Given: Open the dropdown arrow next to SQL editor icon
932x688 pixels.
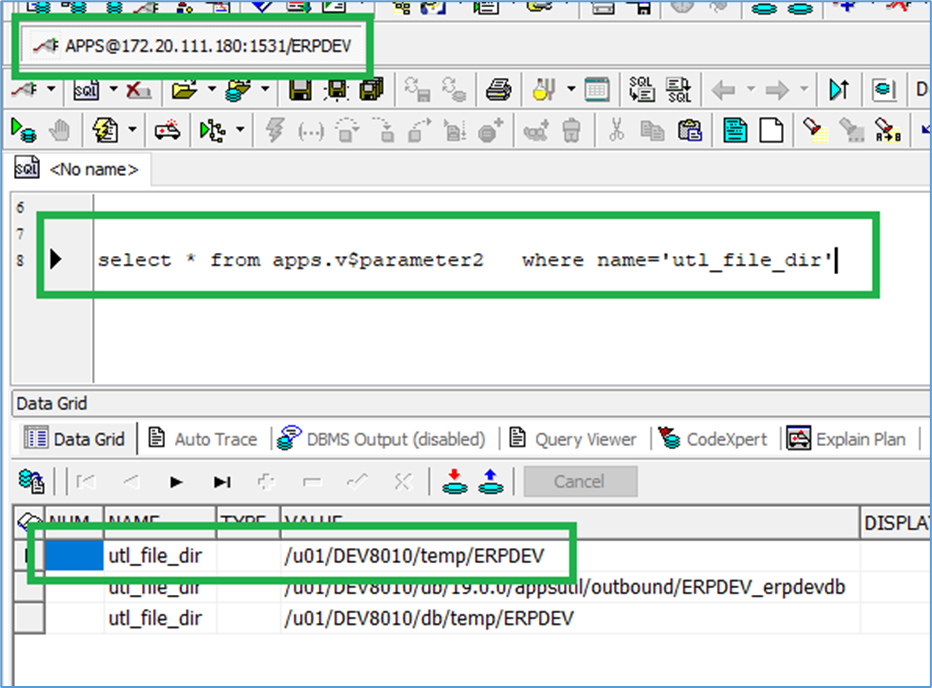Looking at the screenshot, I should coord(112,90).
